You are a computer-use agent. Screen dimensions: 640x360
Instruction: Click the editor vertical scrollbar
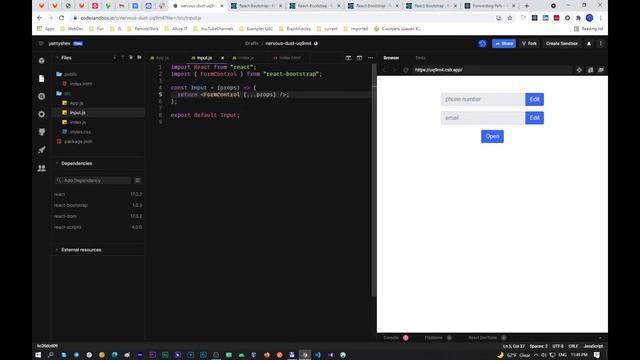pyautogui.click(x=374, y=180)
